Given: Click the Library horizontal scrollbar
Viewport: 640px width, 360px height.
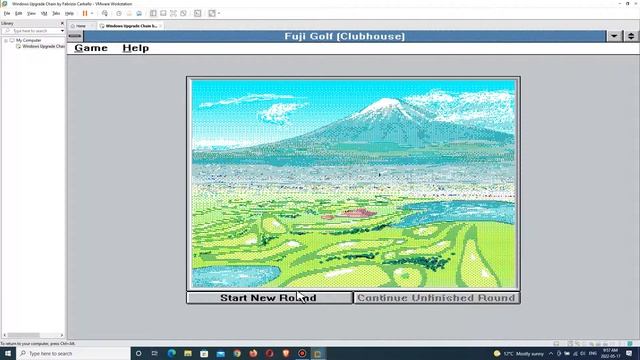Looking at the screenshot, I should click(x=33, y=335).
